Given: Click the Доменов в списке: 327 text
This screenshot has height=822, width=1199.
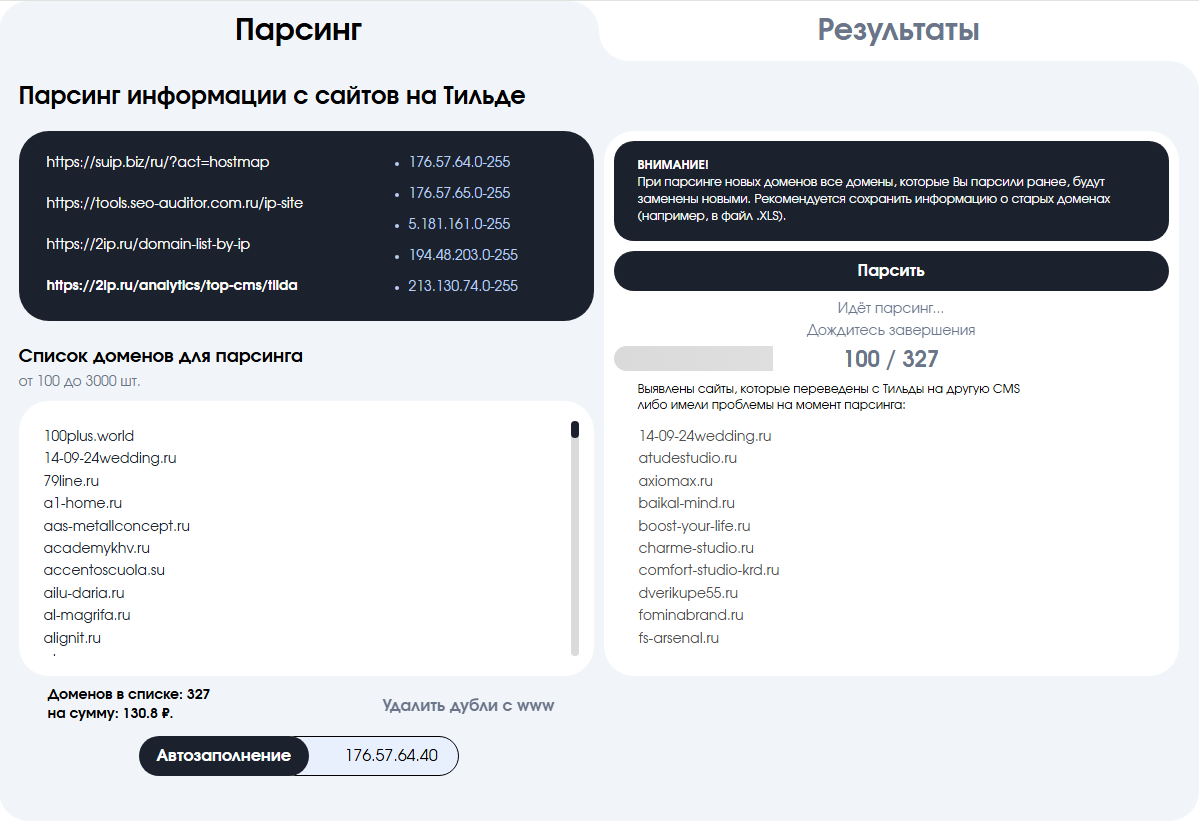Looking at the screenshot, I should pyautogui.click(x=128, y=694).
